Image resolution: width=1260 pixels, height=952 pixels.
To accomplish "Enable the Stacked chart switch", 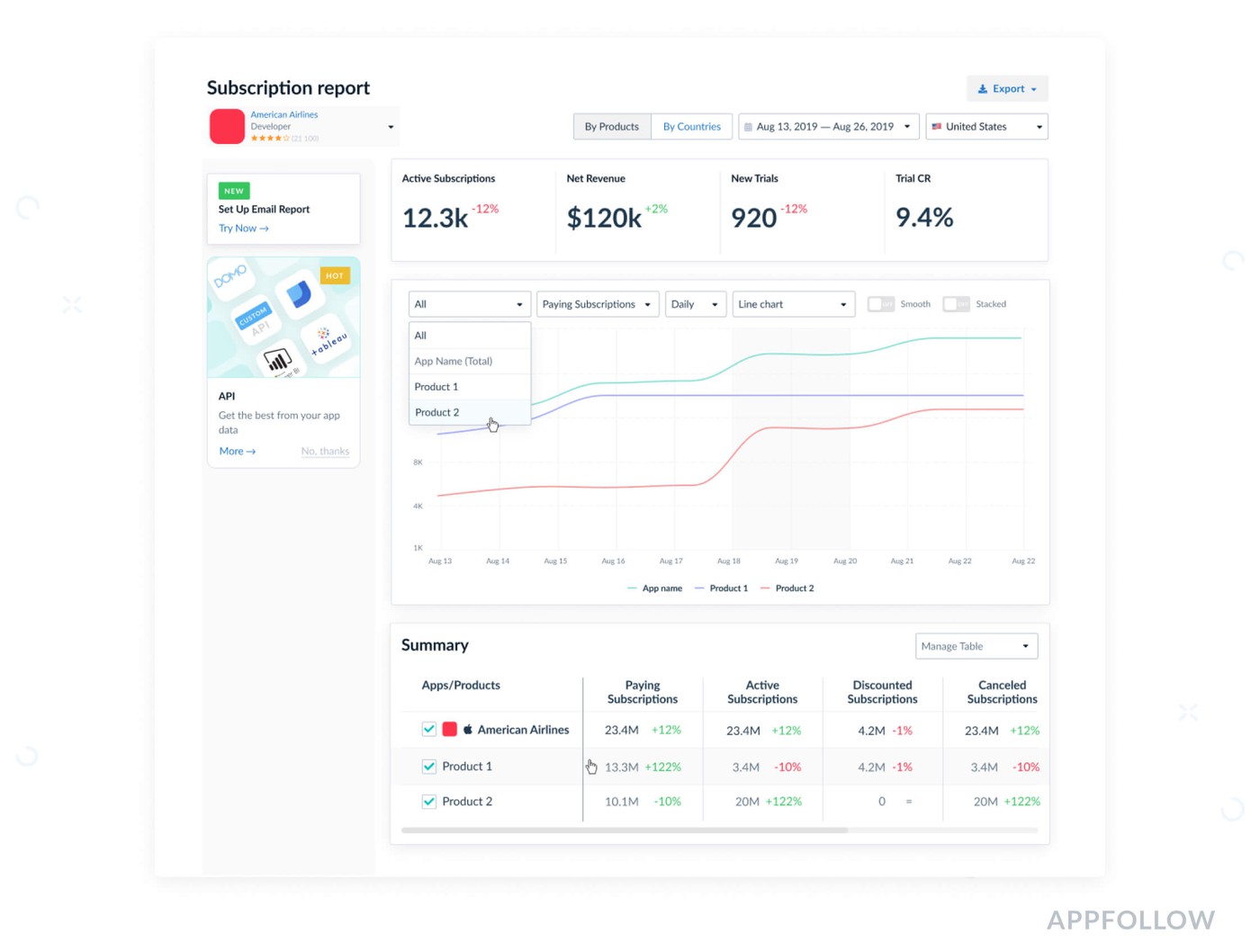I will pyautogui.click(x=956, y=304).
